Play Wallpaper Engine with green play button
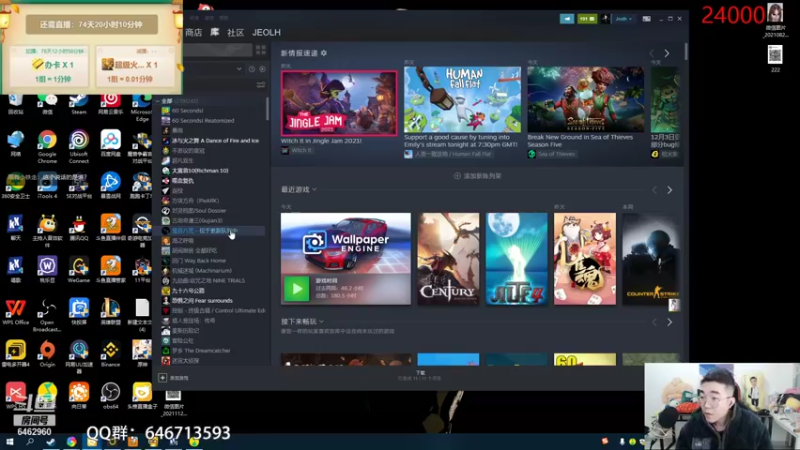Image resolution: width=800 pixels, height=450 pixels. click(296, 289)
